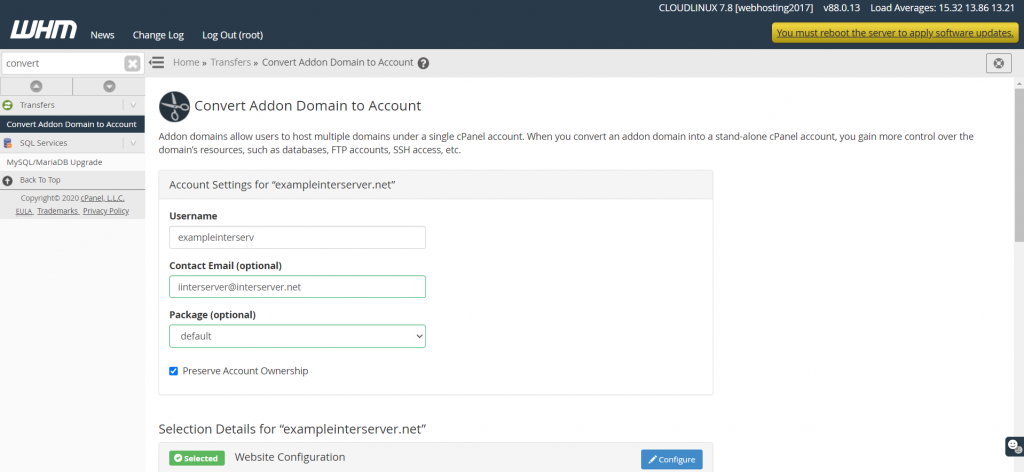Screen dimensions: 1024x472
Task: Go to Home breadcrumb
Action: 186,63
